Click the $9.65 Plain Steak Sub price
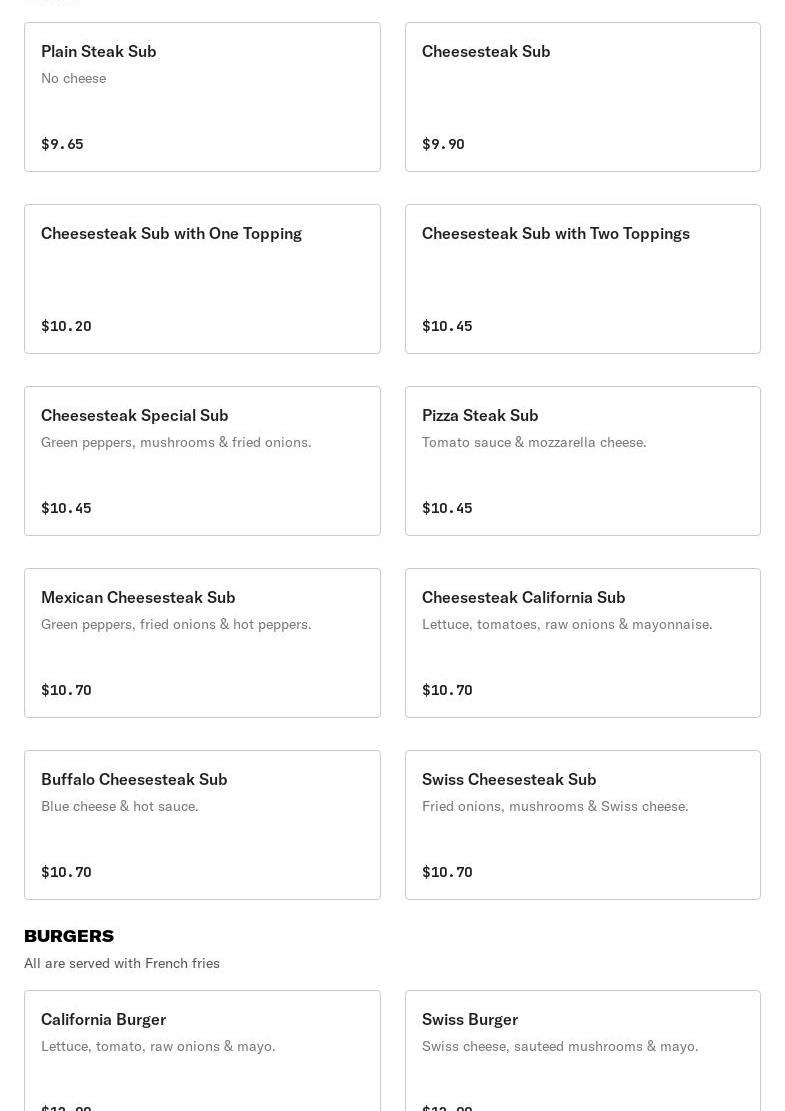 [62, 144]
